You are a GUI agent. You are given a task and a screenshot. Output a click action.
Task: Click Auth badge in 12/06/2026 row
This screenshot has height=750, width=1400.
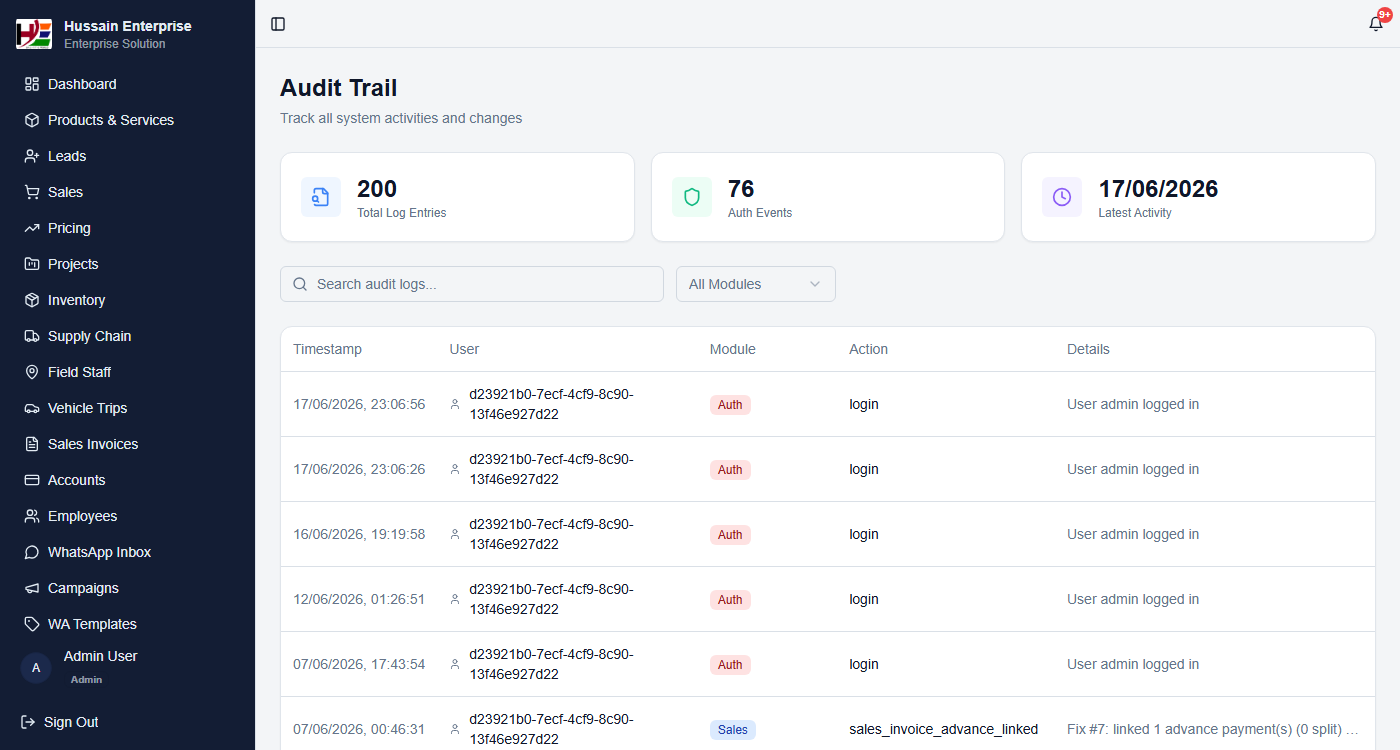click(730, 600)
